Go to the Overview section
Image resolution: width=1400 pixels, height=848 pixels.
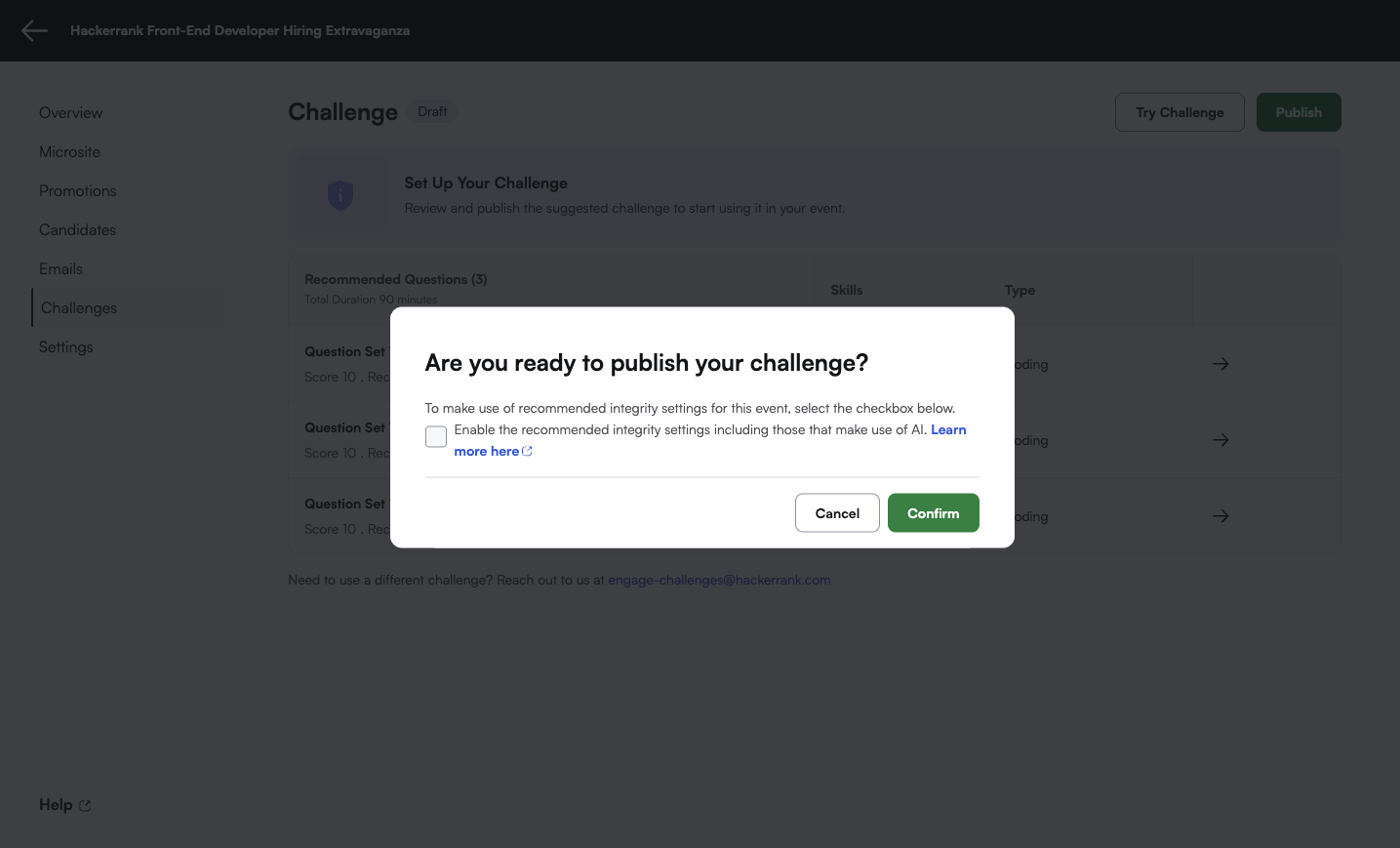(71, 113)
